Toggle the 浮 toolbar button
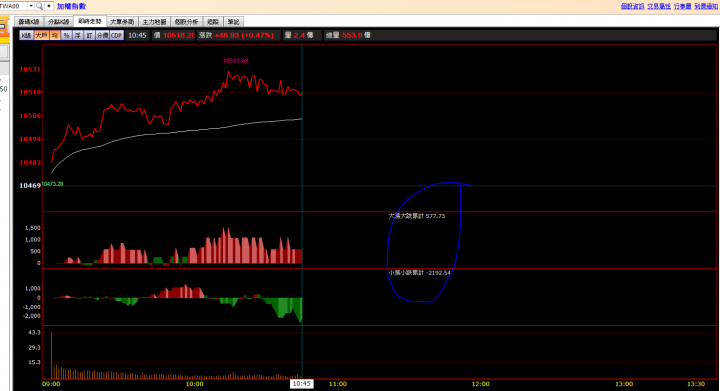Viewport: 720px width, 391px height. pos(78,35)
